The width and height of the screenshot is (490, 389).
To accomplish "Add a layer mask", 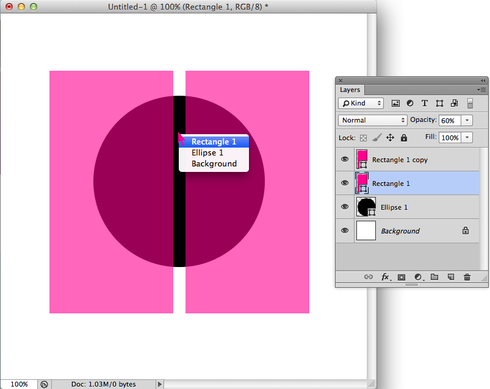I will click(x=402, y=277).
